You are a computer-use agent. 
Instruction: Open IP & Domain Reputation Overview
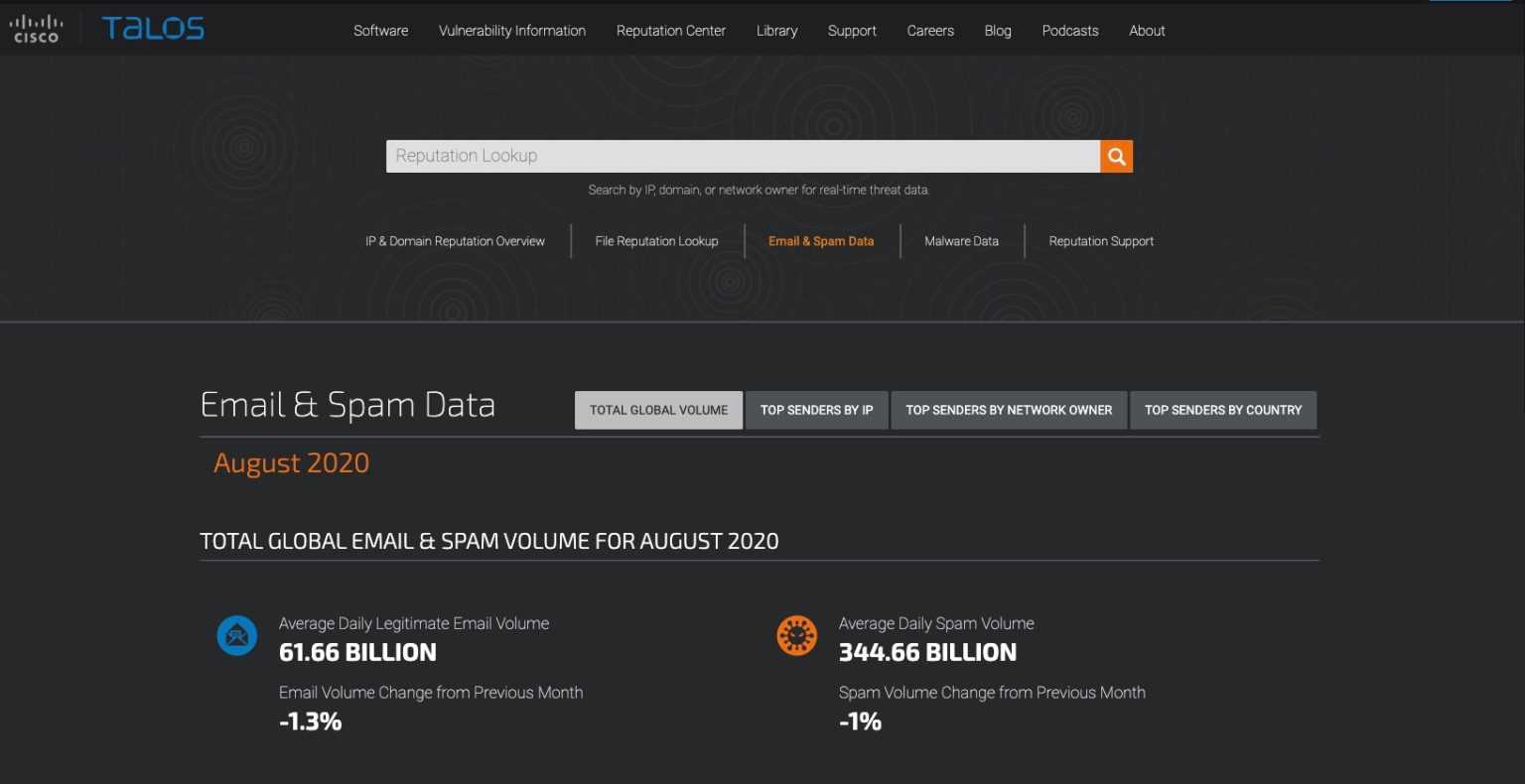tap(455, 241)
